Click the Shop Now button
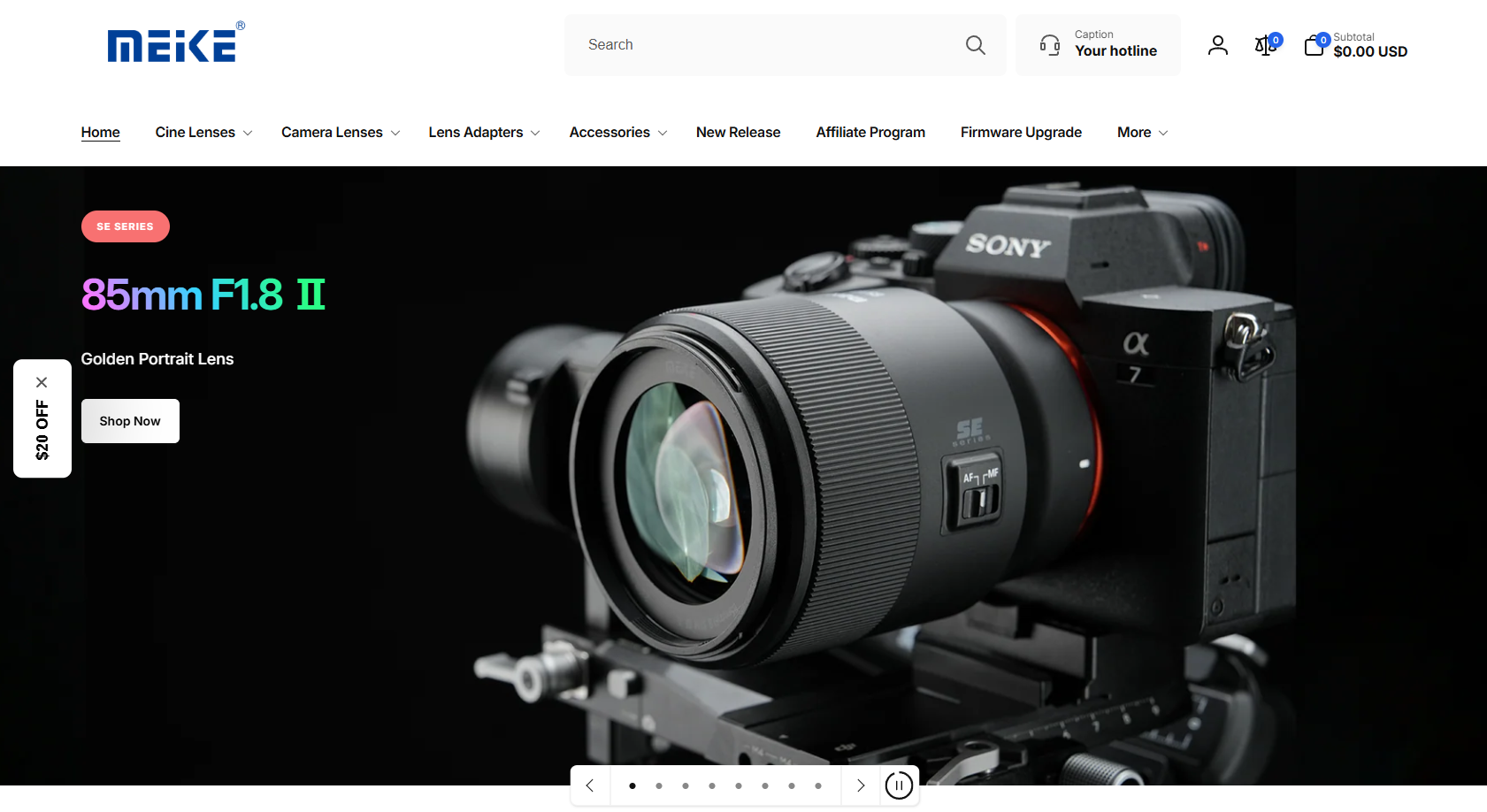The width and height of the screenshot is (1487, 812). coord(130,421)
